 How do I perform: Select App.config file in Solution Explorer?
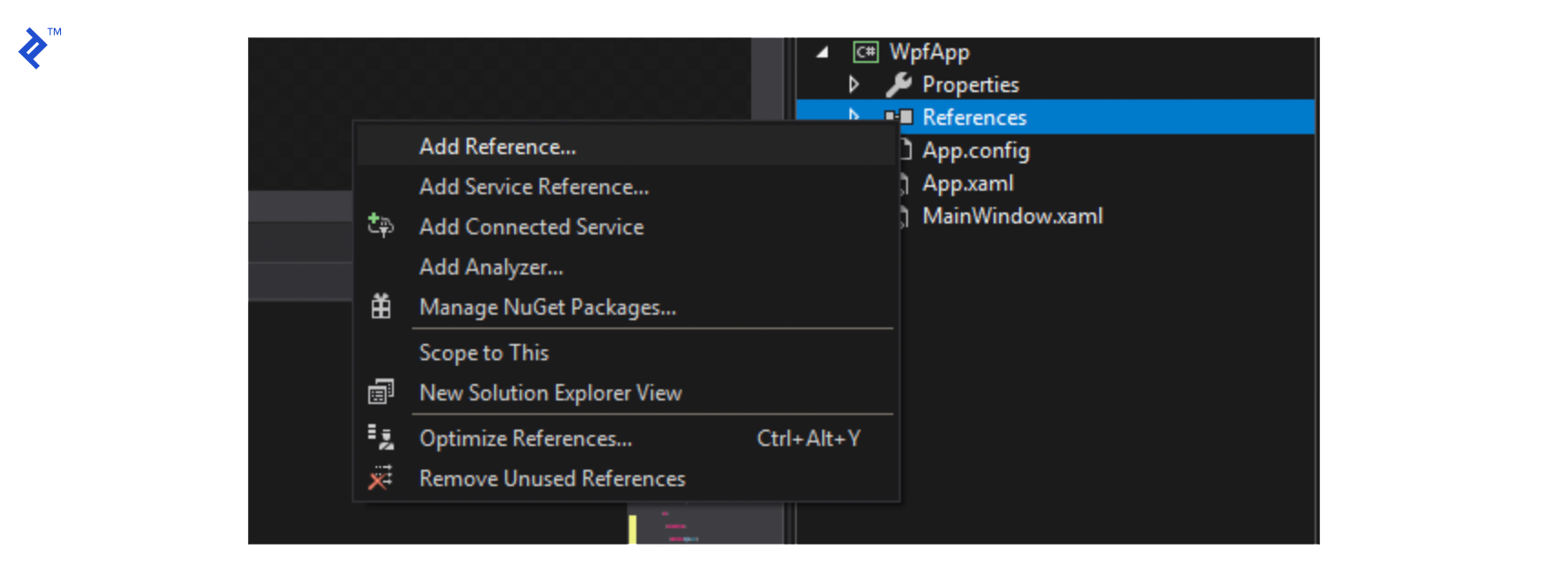point(975,150)
